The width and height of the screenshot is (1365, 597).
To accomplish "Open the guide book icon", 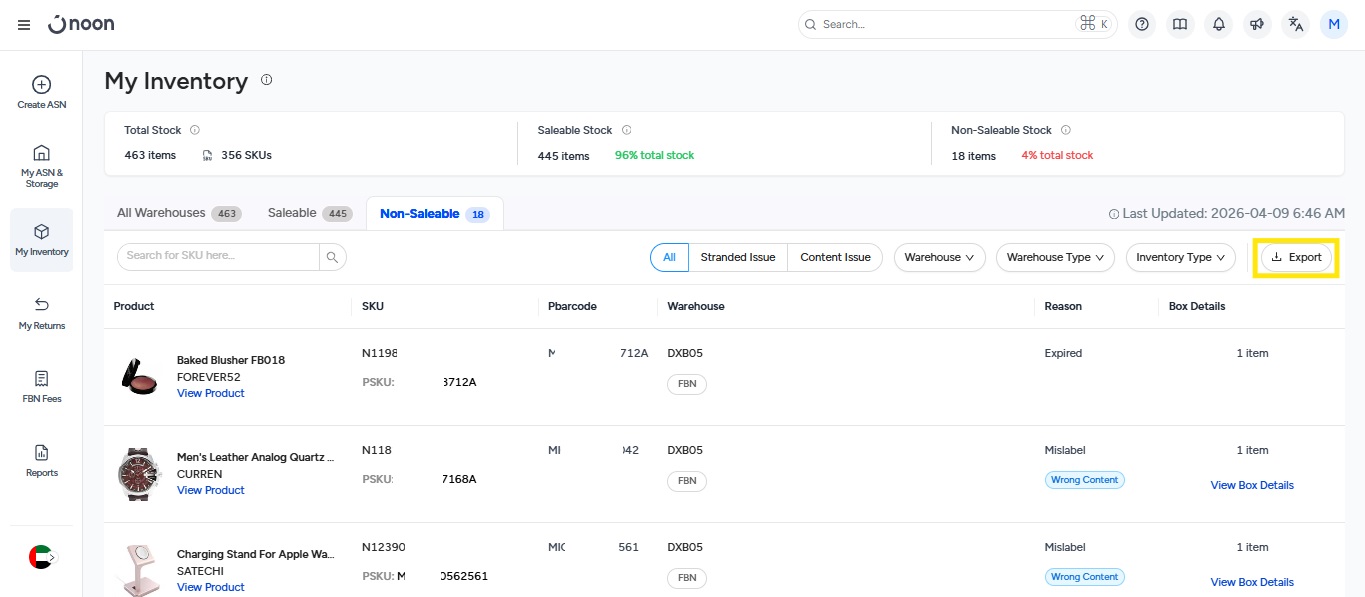I will 1180,25.
